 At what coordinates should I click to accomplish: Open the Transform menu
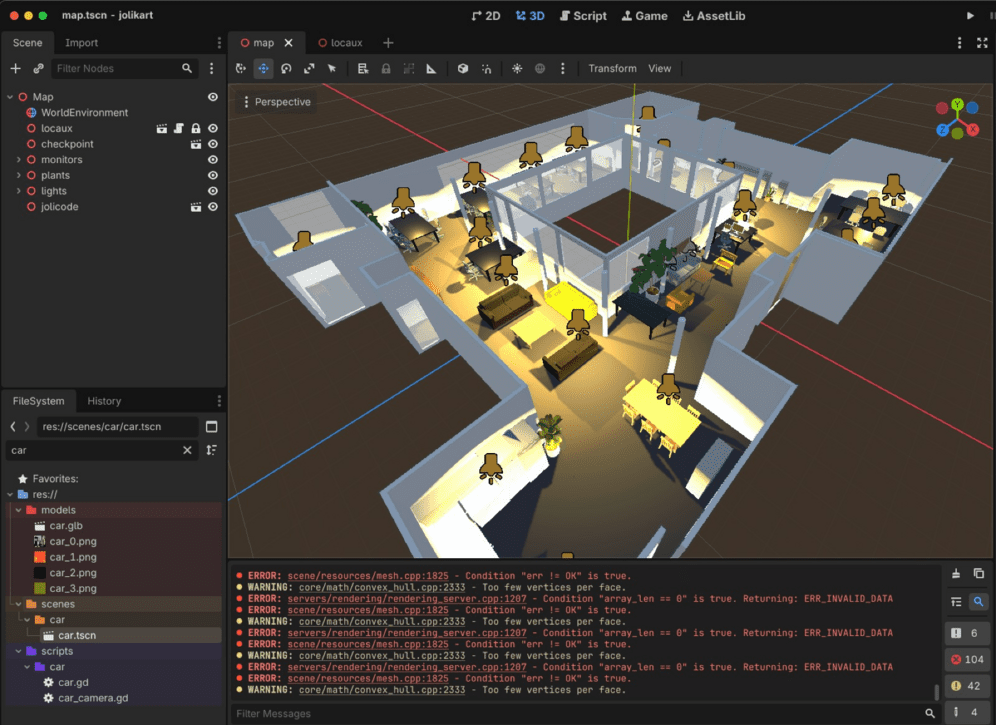coord(612,69)
